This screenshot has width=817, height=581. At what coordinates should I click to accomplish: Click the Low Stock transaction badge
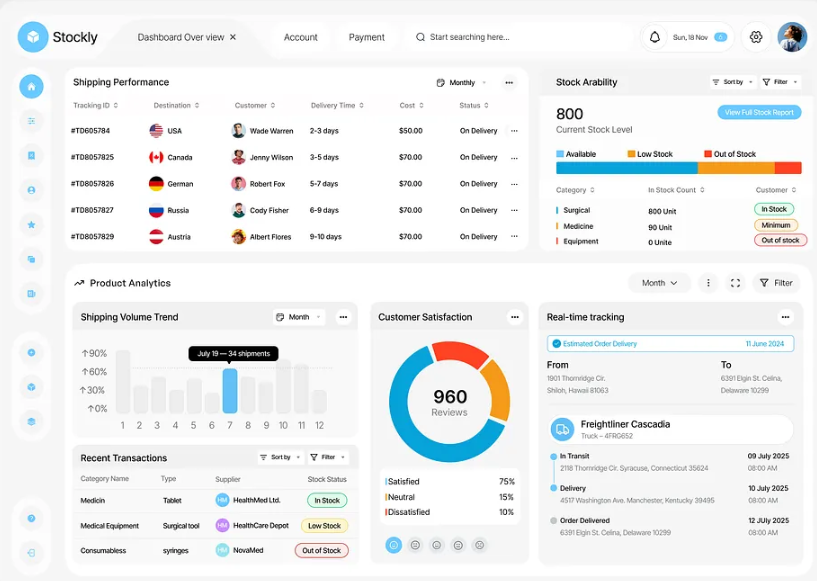pos(324,526)
